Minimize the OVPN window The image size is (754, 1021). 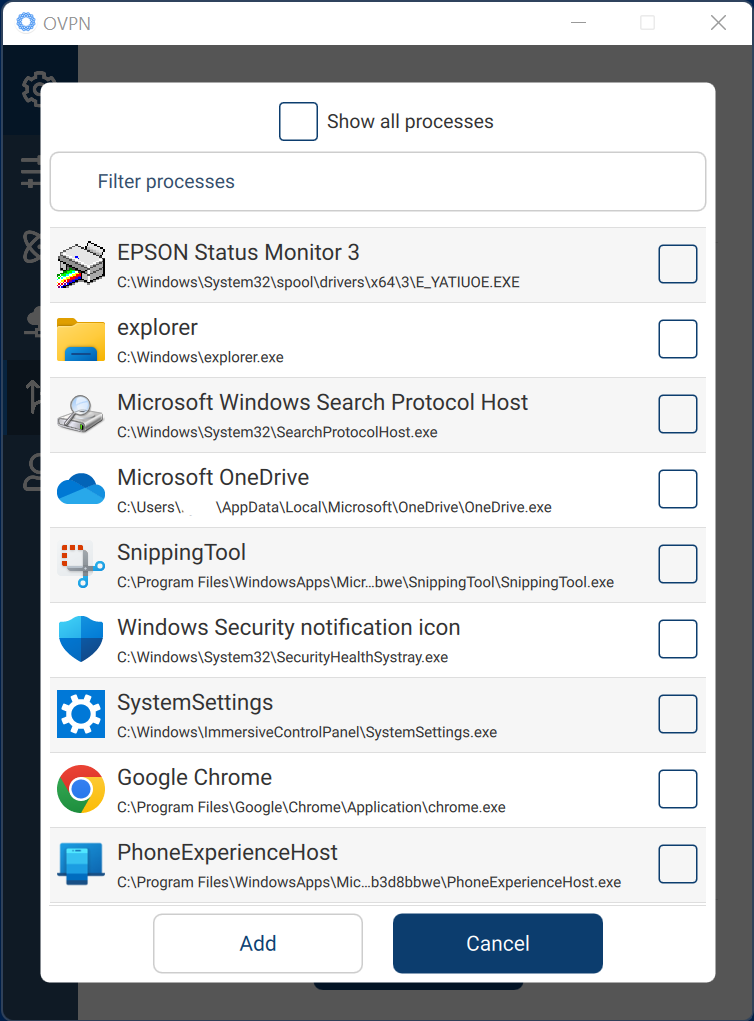578,23
